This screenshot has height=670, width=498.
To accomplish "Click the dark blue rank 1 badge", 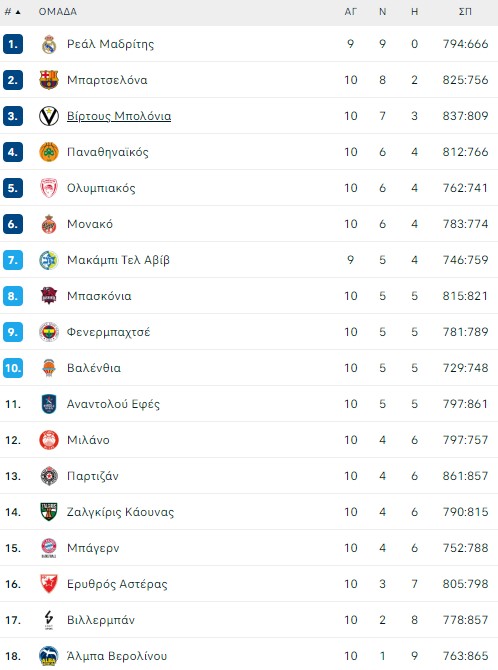I will pos(13,44).
